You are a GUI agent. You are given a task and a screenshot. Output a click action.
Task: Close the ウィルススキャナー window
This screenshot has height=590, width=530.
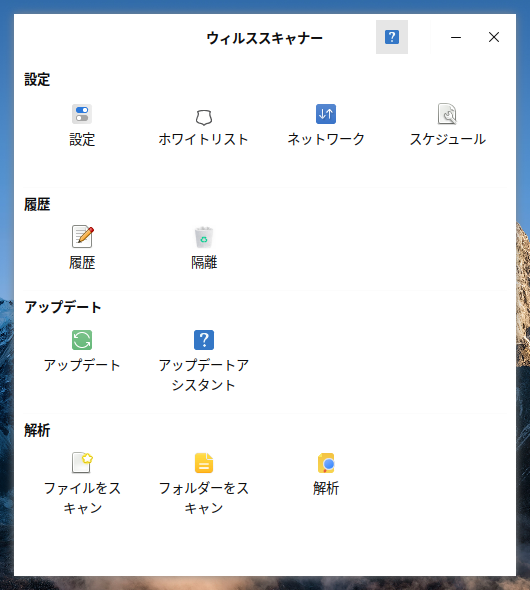(494, 37)
